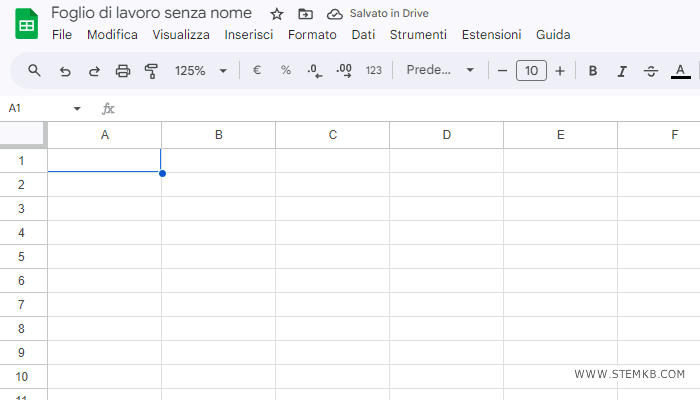Select the paint format roller icon

[152, 71]
